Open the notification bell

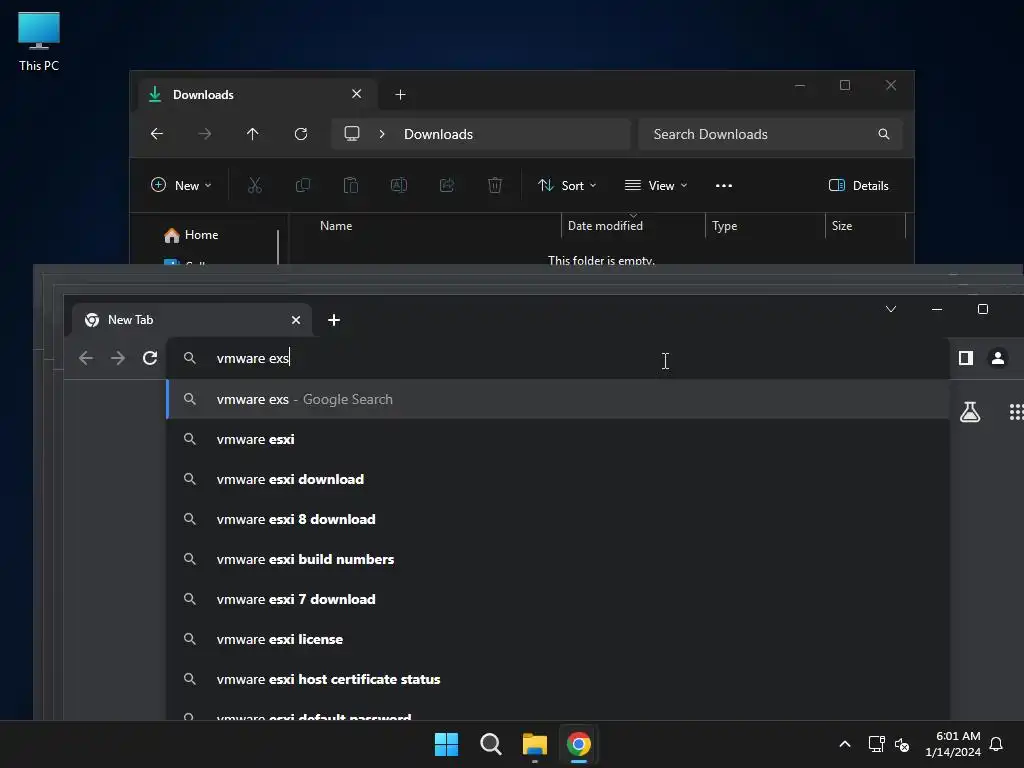click(996, 744)
